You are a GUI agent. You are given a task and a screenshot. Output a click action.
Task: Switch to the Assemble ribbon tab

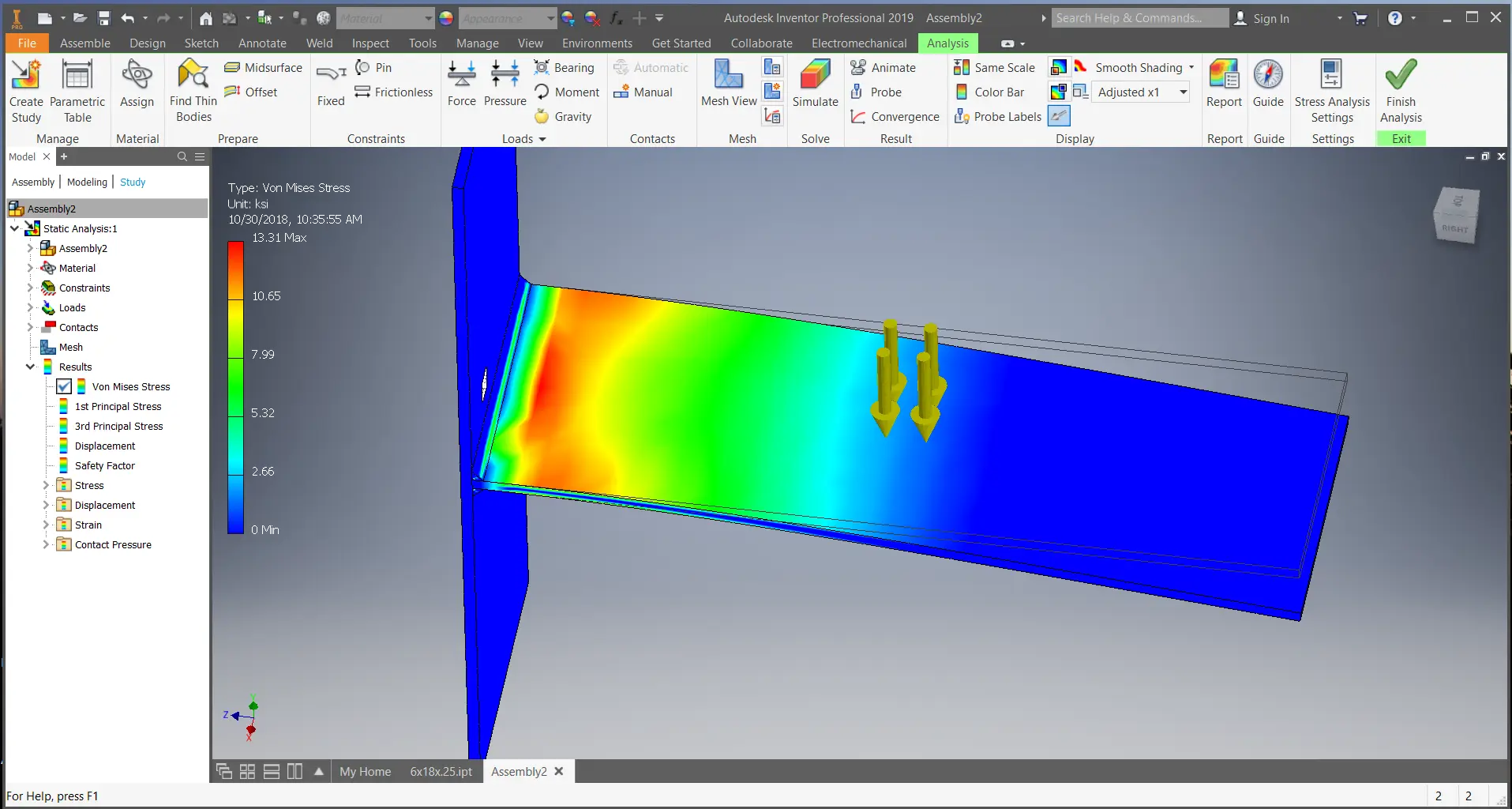[x=85, y=43]
